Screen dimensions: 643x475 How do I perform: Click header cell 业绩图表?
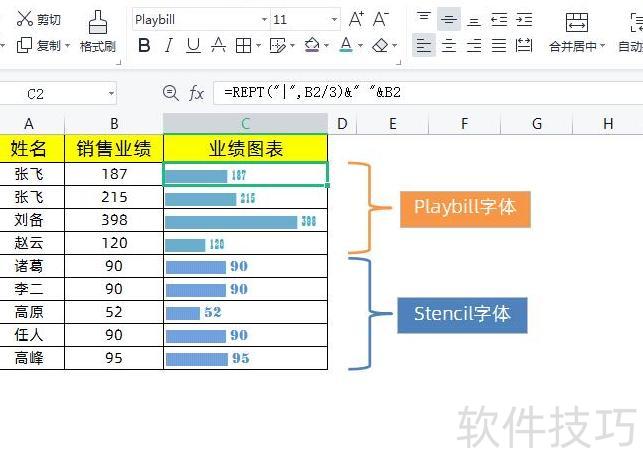pos(245,148)
